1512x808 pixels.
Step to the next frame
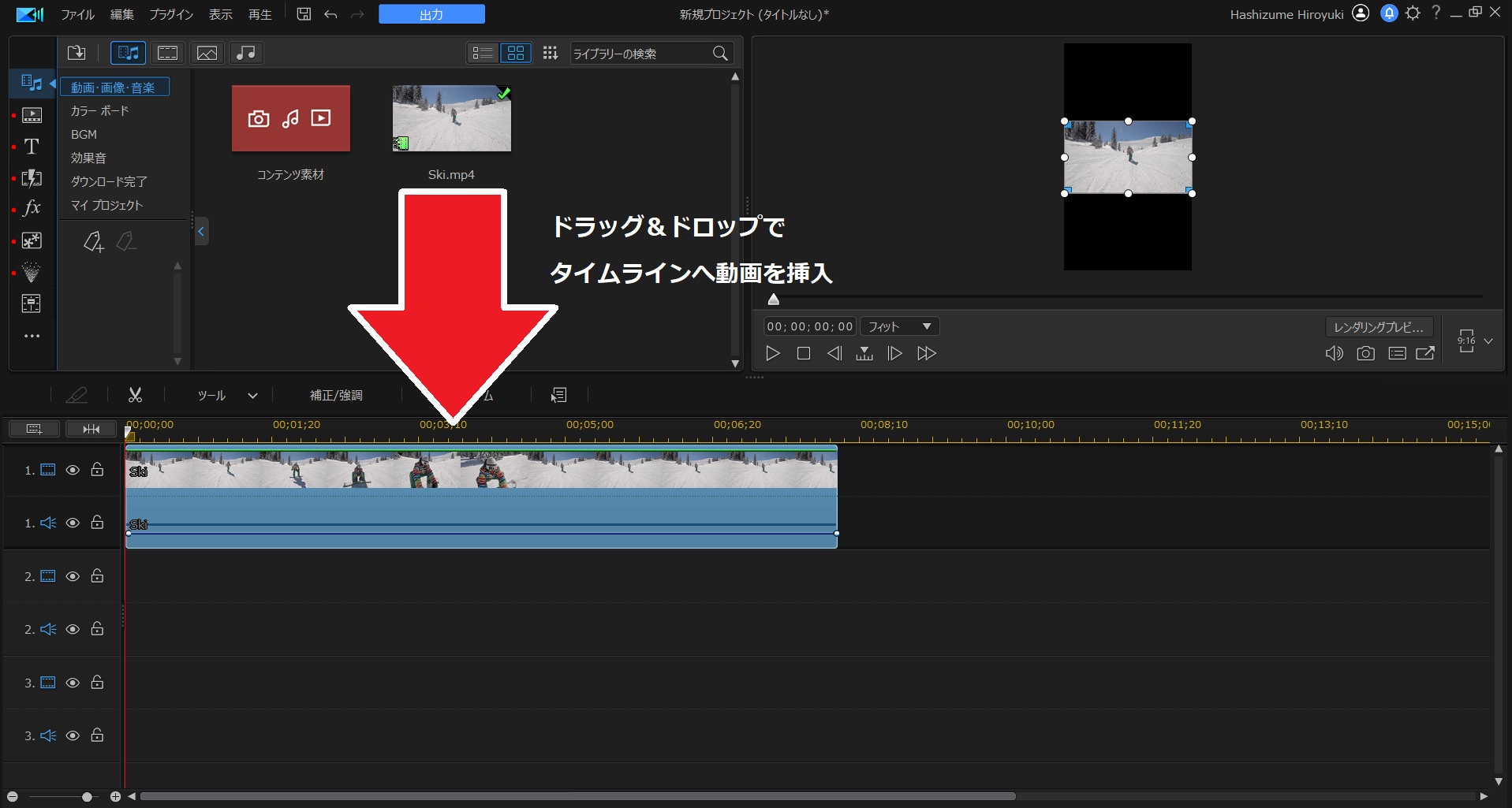pyautogui.click(x=894, y=353)
